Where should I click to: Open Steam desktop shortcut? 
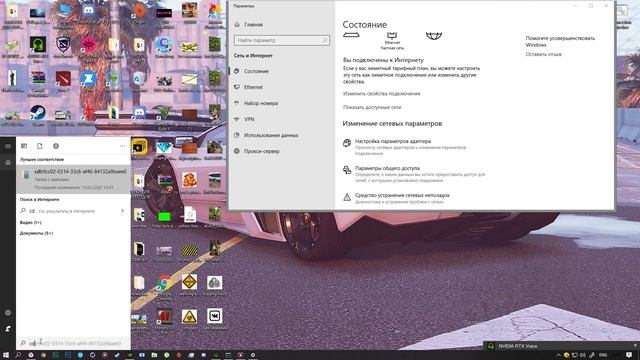pos(38,114)
